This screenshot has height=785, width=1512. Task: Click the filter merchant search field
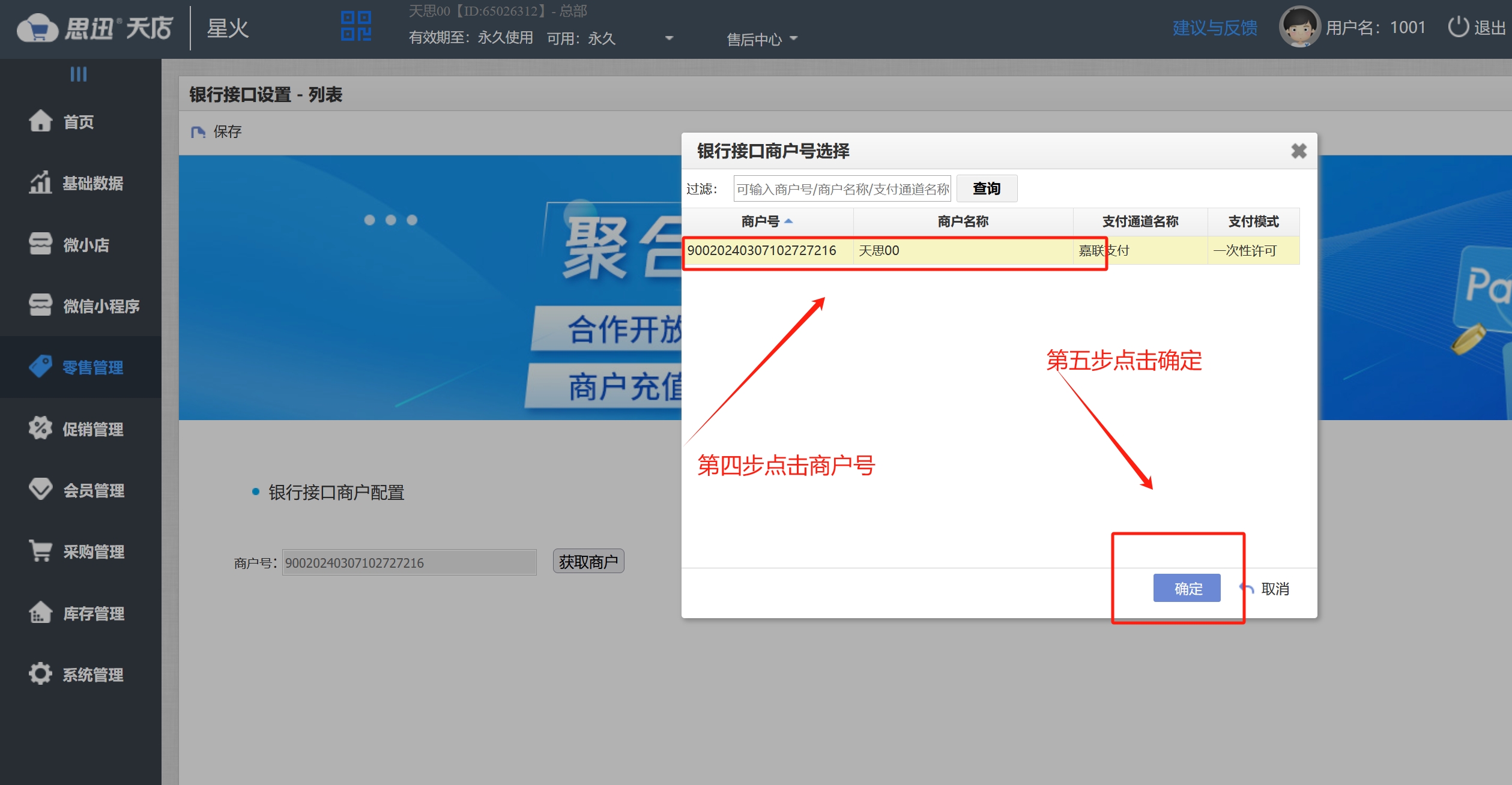(x=842, y=189)
